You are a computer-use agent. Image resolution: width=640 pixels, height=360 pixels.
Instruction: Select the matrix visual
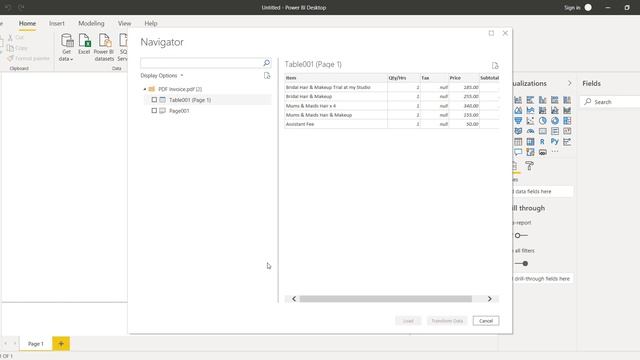(x=530, y=142)
